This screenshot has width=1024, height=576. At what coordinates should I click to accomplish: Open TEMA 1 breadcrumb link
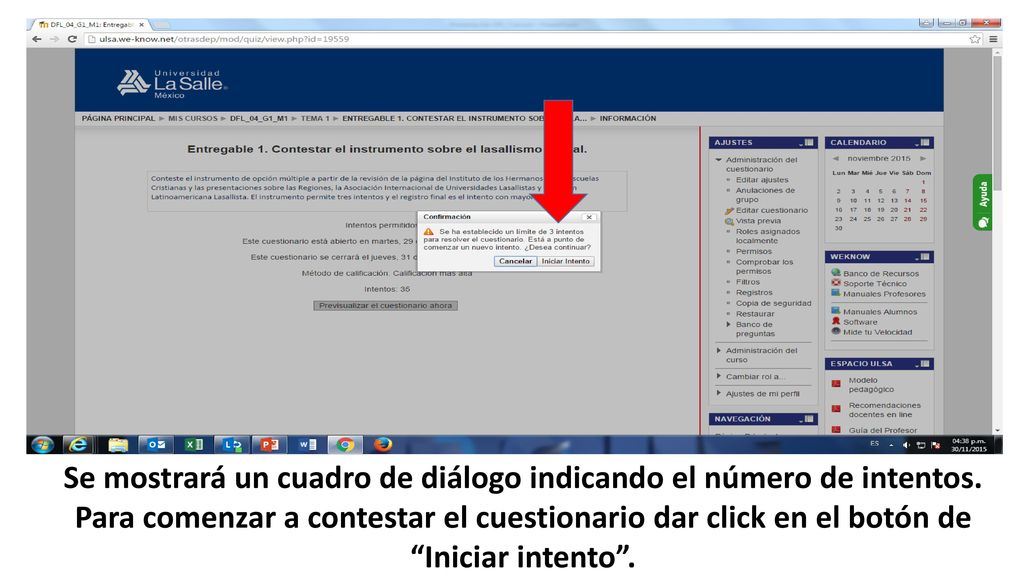click(315, 119)
